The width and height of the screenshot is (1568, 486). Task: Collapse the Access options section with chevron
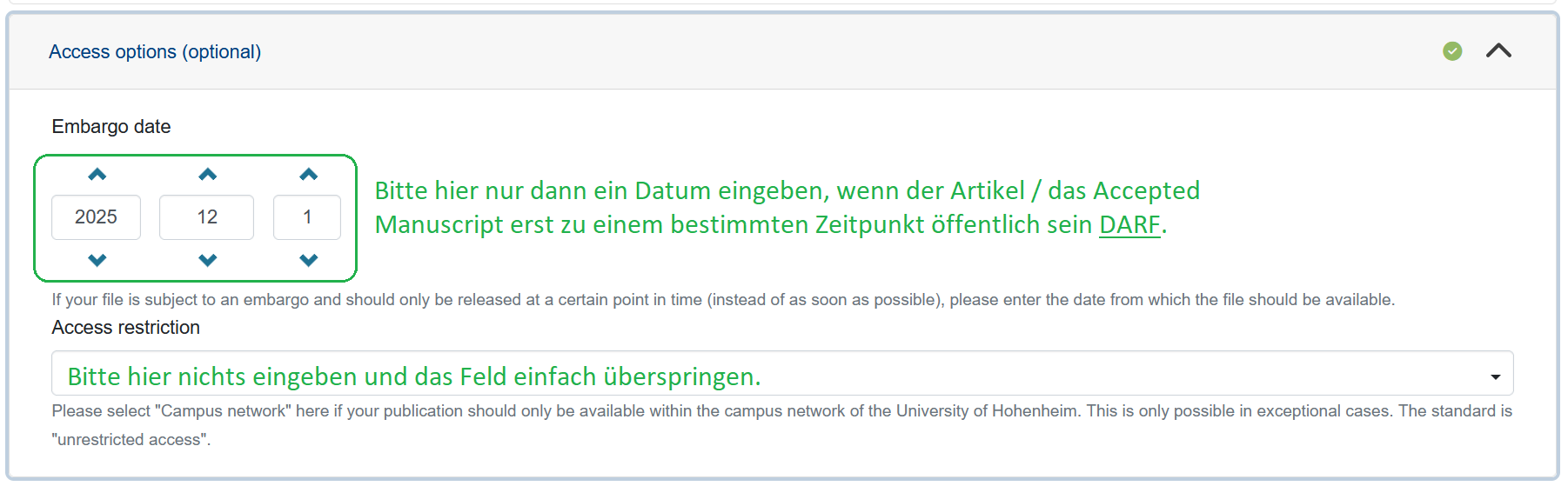tap(1498, 51)
